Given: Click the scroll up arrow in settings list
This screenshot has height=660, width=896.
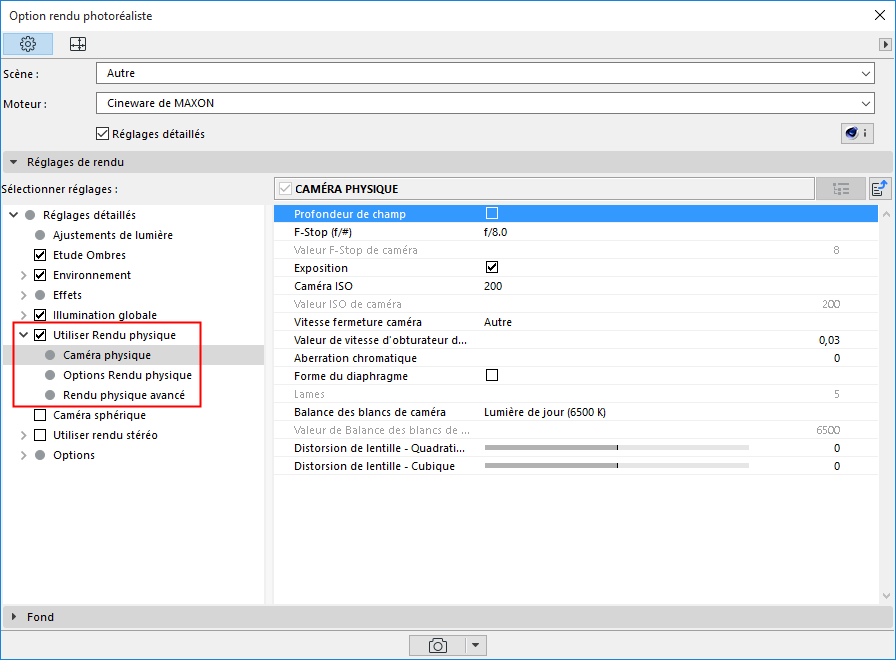Looking at the screenshot, I should pyautogui.click(x=886, y=214).
